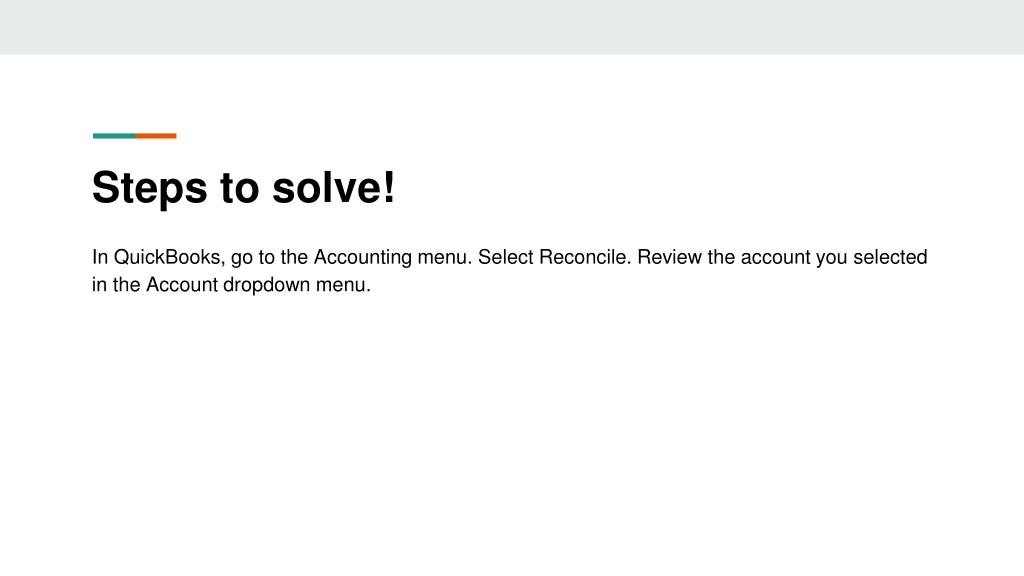This screenshot has height=576, width=1024.
Task: Click the word 'Accounting' in the paragraph
Action: click(x=362, y=257)
